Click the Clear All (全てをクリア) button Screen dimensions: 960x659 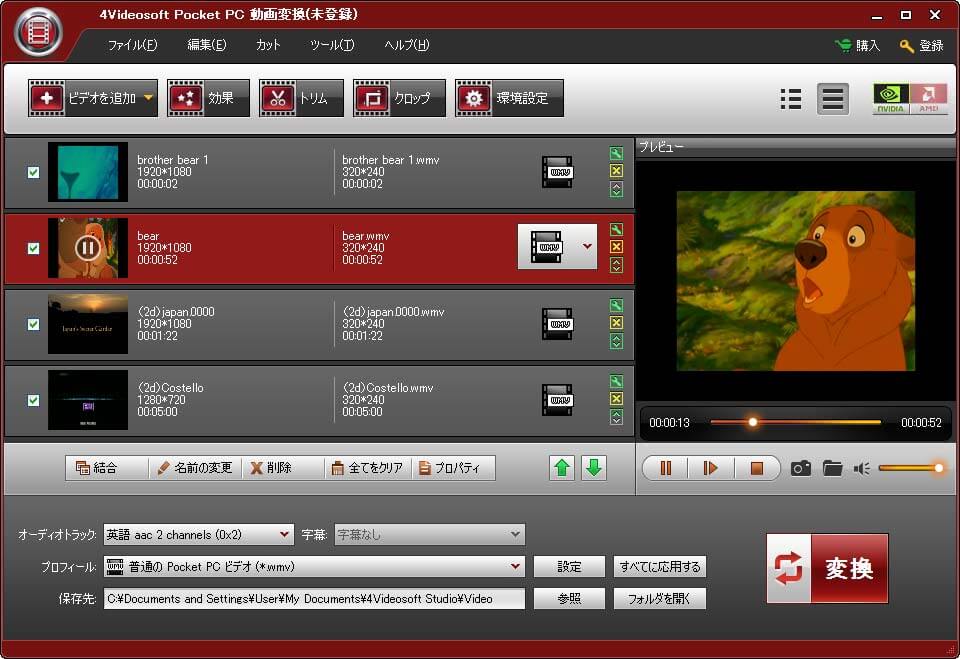click(x=367, y=468)
